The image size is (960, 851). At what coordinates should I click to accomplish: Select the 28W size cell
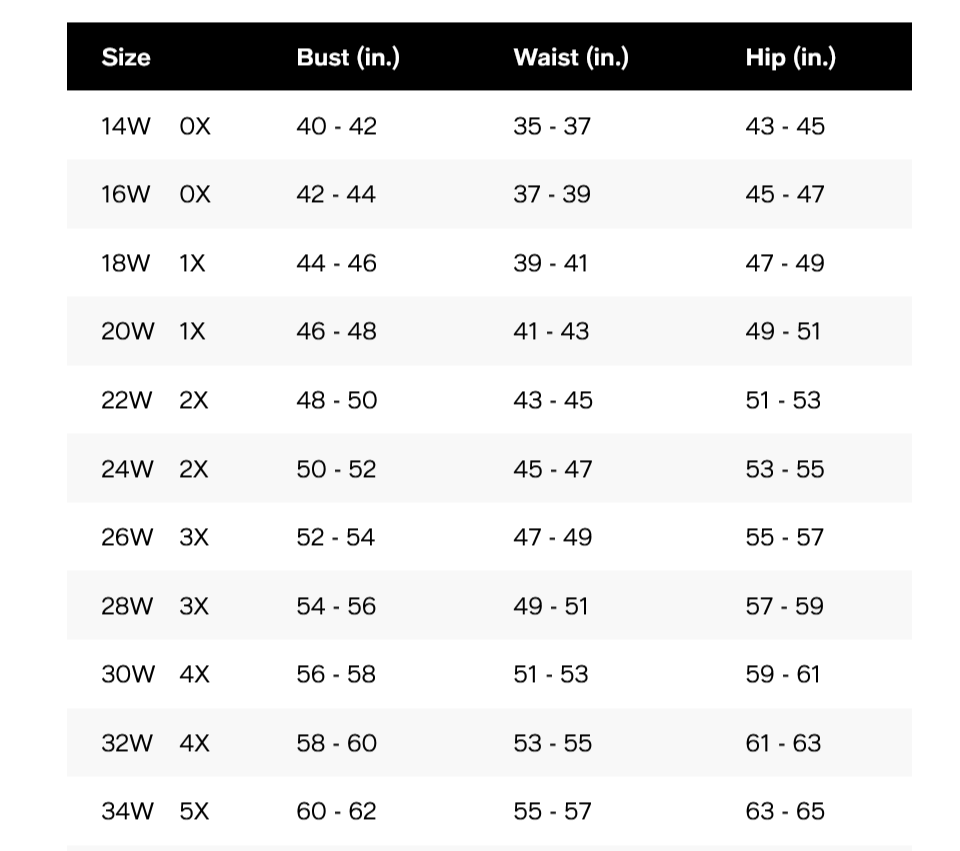point(127,606)
